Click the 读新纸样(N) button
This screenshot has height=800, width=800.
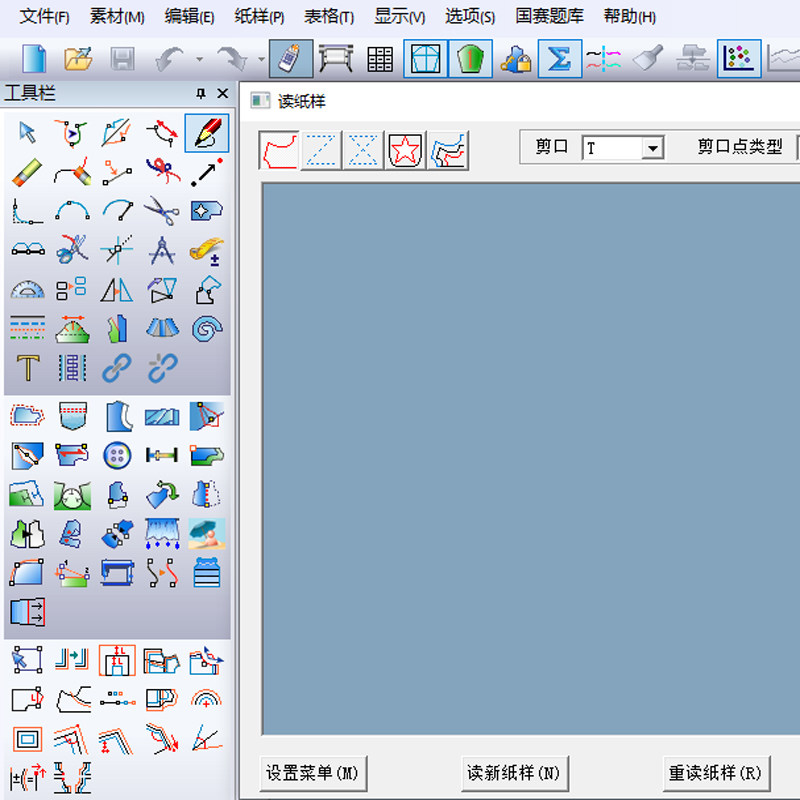click(x=514, y=773)
